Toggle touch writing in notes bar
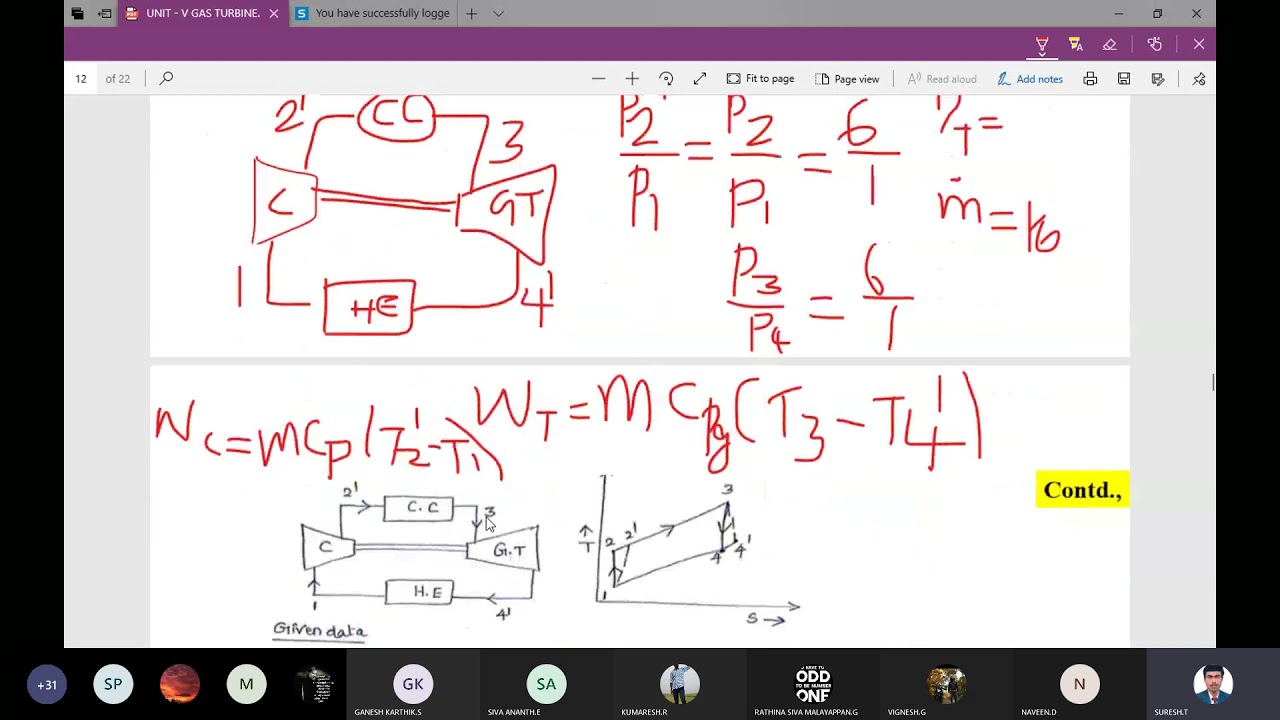Viewport: 1280px width, 720px height. [1155, 44]
